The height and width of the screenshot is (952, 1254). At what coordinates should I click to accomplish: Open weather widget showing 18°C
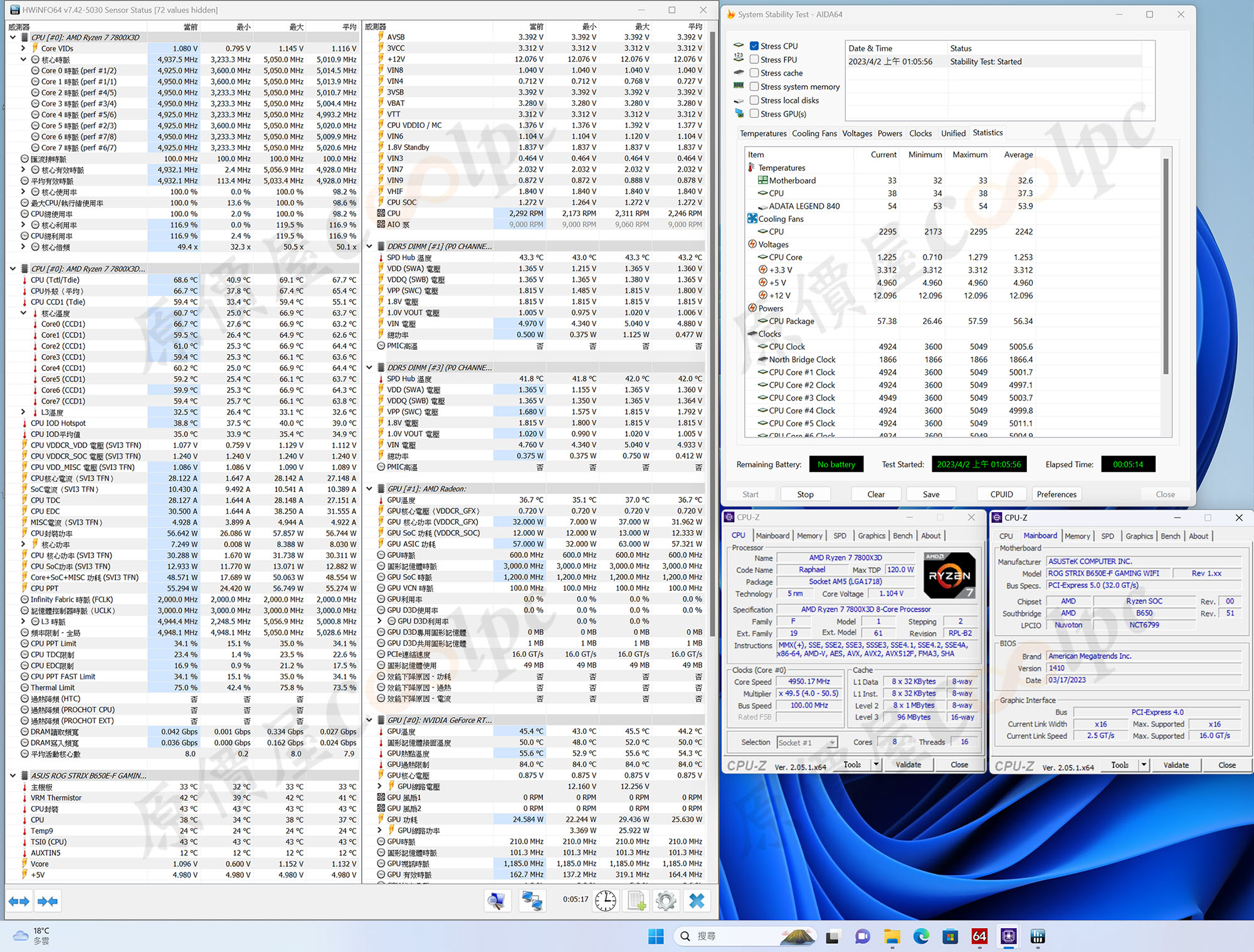pos(31,936)
